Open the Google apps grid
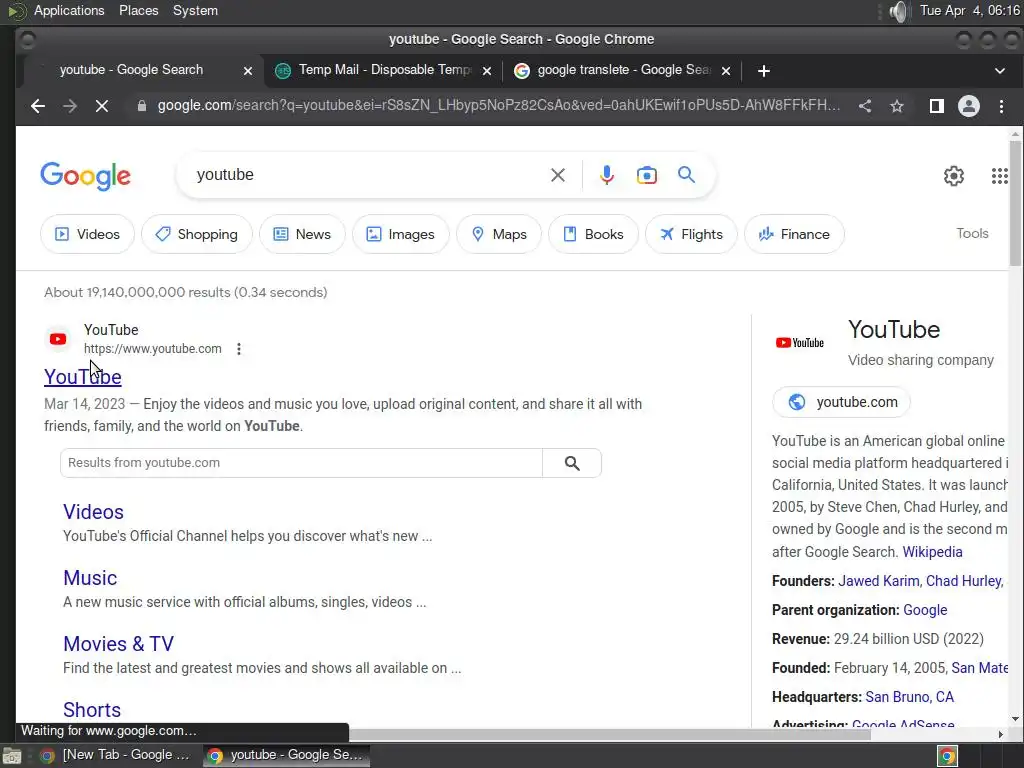Screen dimensions: 1024x768 999,176
